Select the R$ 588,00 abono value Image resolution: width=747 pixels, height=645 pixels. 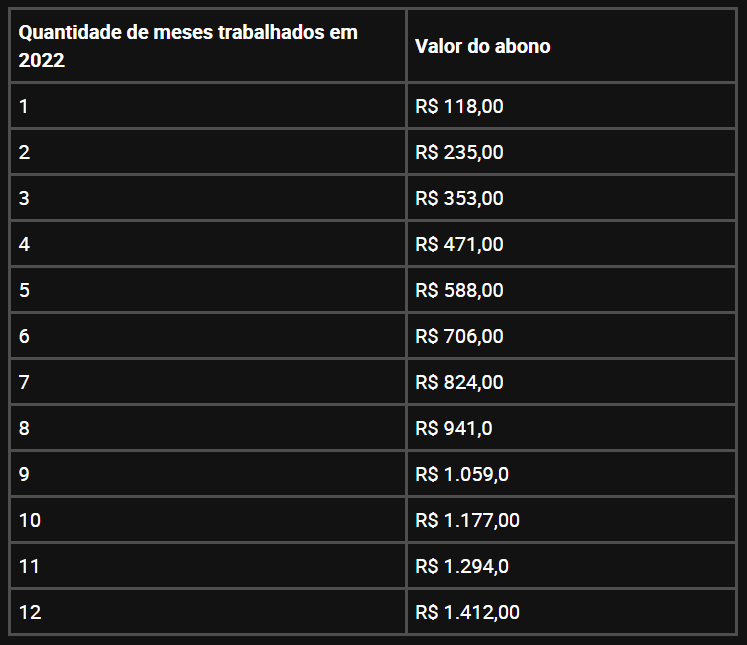click(x=459, y=290)
